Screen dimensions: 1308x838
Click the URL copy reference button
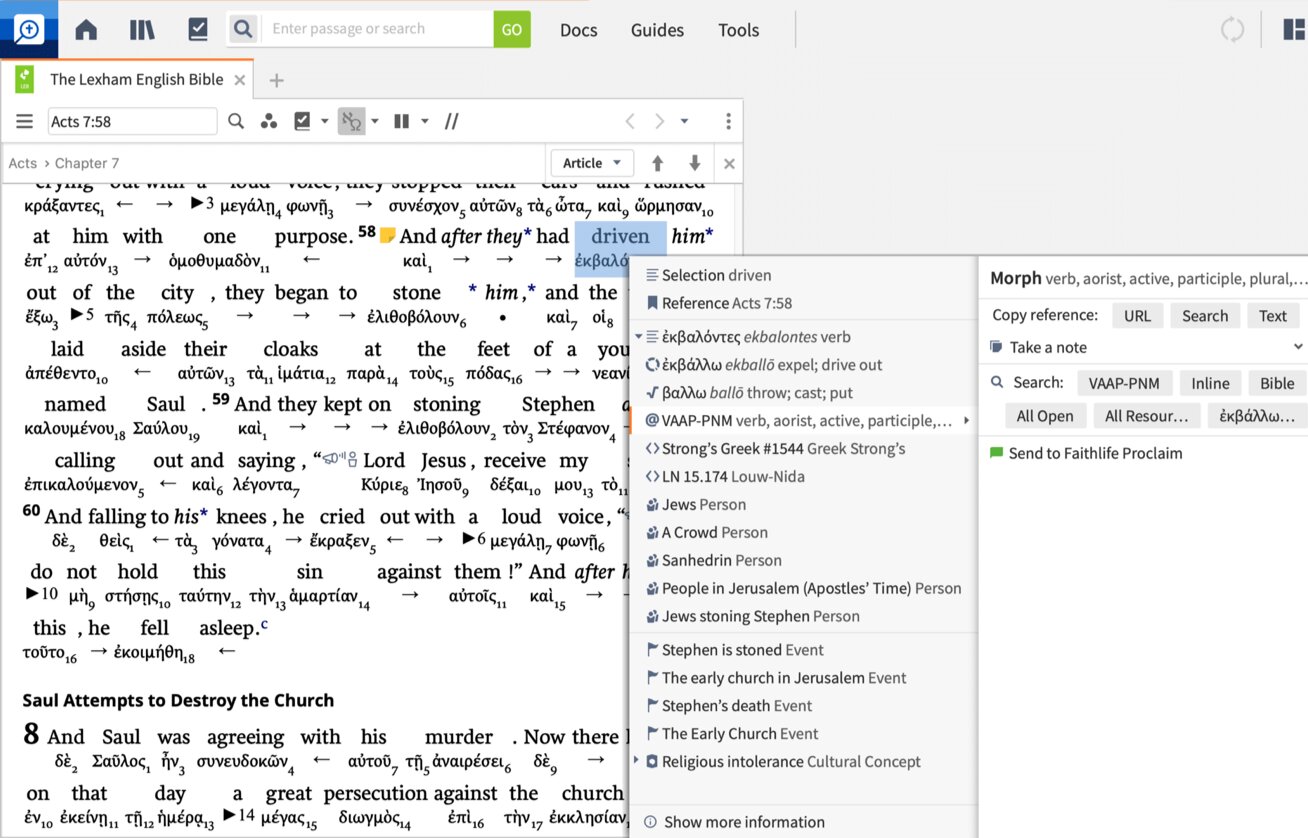click(1137, 316)
